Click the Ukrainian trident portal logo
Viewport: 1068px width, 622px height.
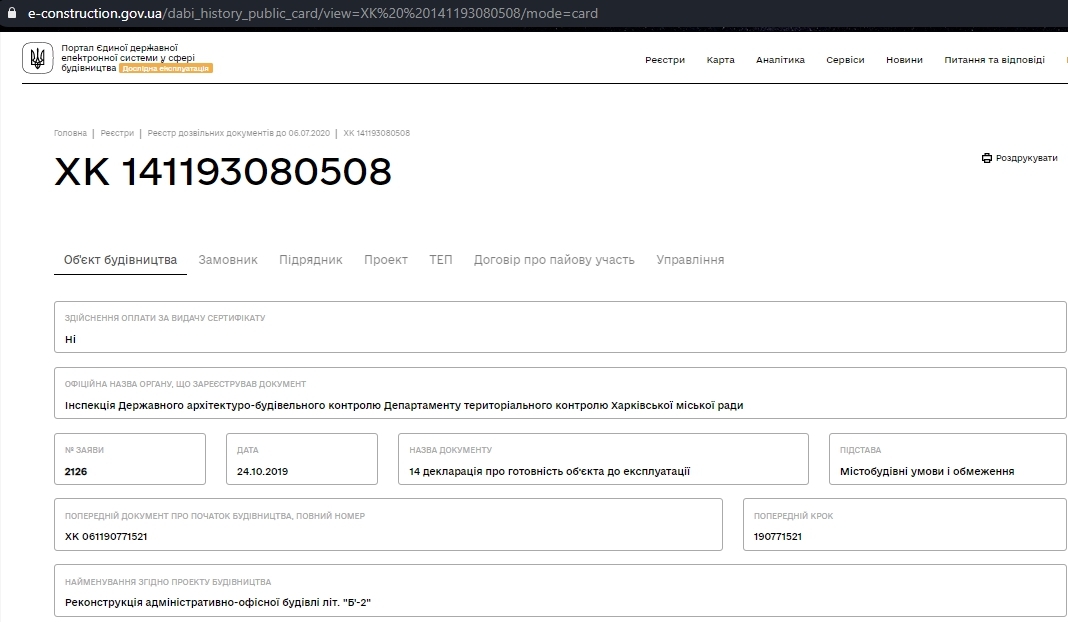(x=37, y=58)
